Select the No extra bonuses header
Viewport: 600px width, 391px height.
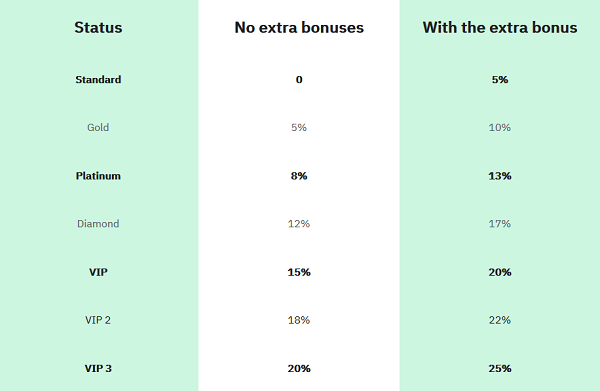tap(299, 28)
